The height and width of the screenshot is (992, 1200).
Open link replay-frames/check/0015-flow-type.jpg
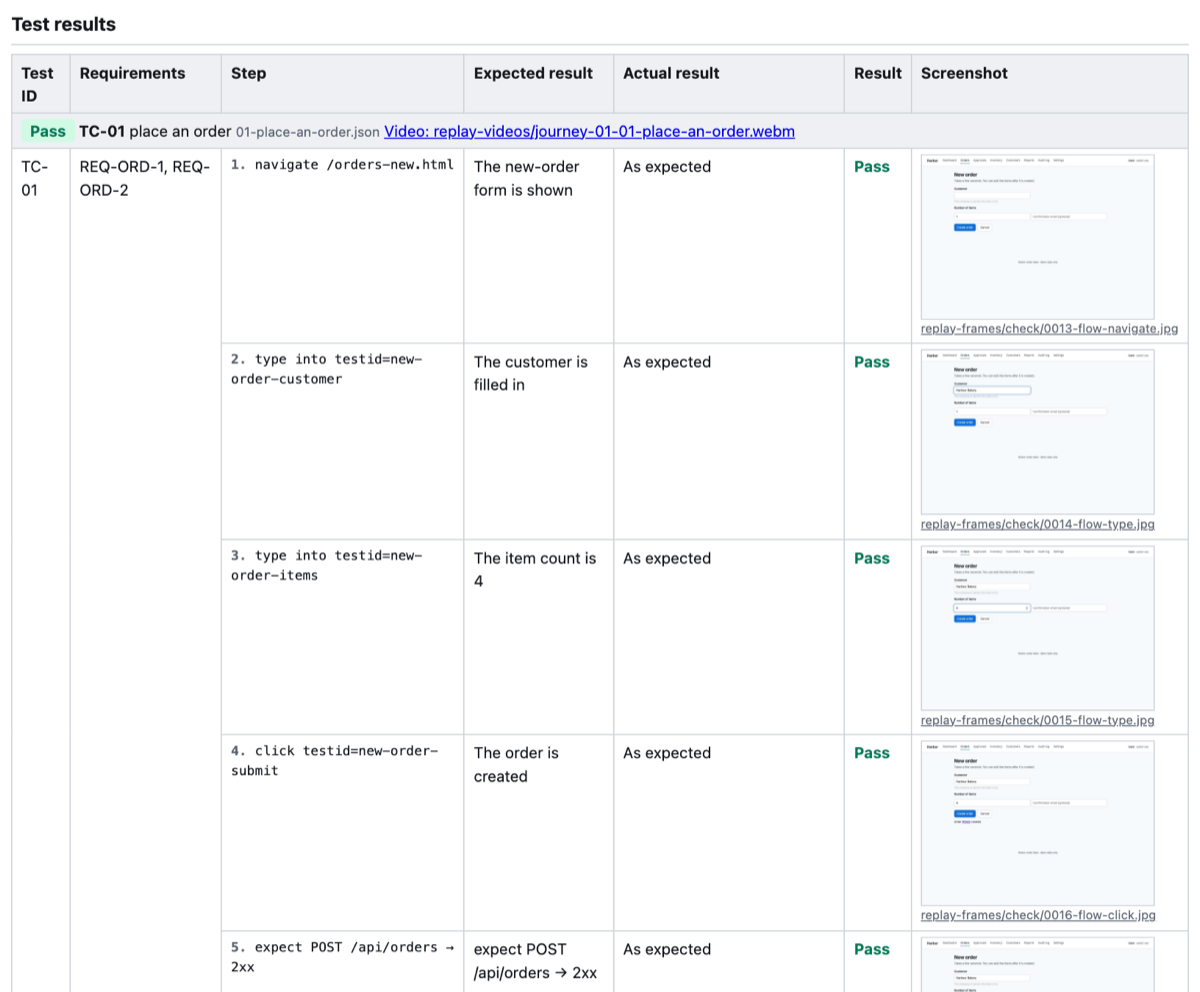pyautogui.click(x=1038, y=720)
